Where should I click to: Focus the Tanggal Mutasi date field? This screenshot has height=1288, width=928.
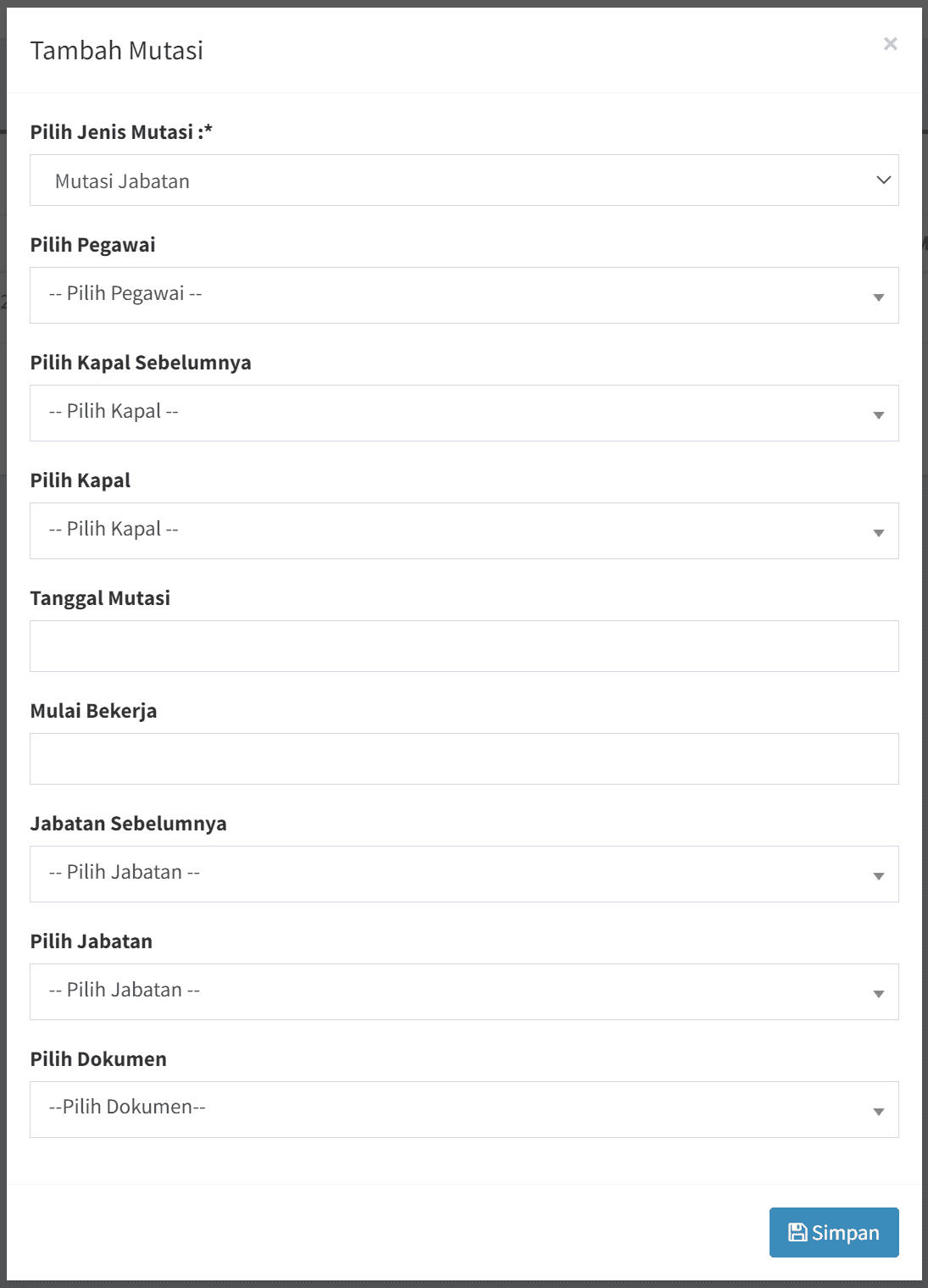click(x=464, y=646)
